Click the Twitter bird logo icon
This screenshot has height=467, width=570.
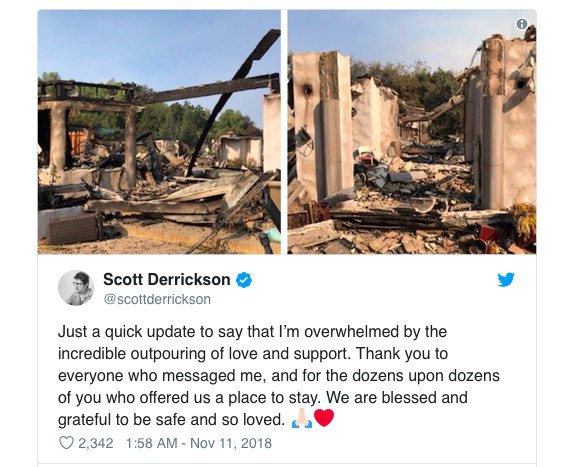506,279
